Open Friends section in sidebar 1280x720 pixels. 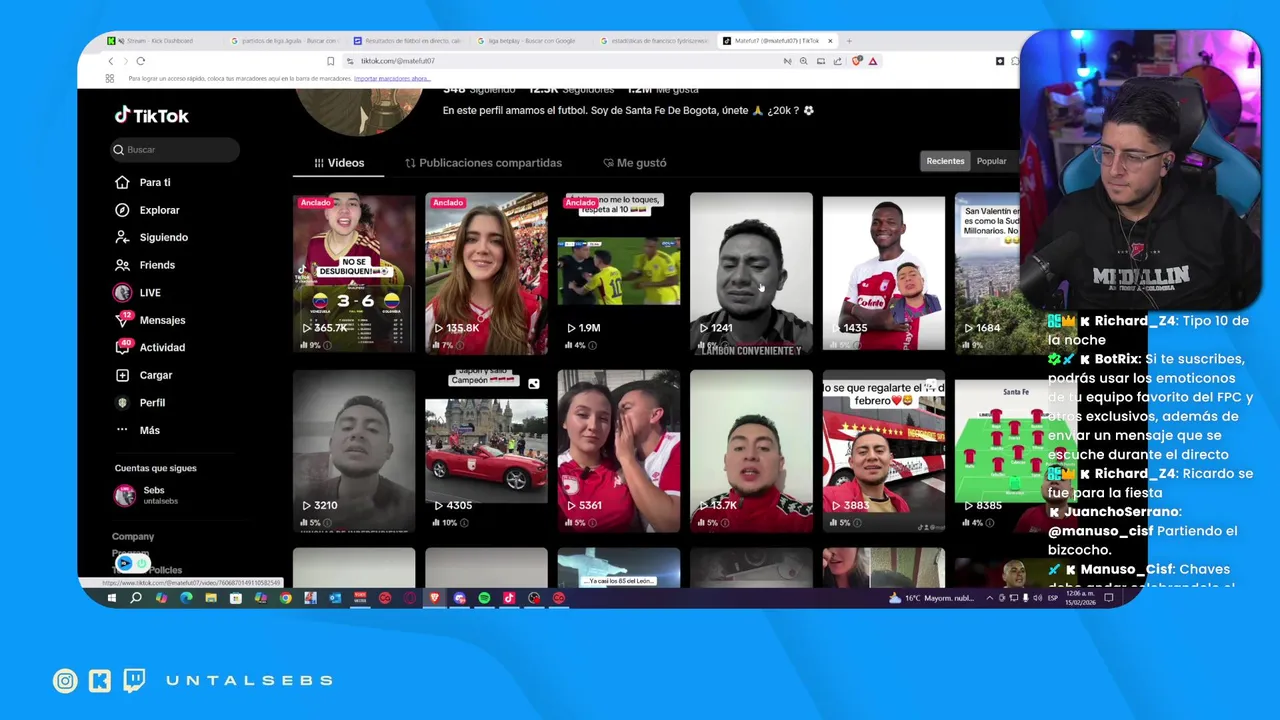pos(145,265)
